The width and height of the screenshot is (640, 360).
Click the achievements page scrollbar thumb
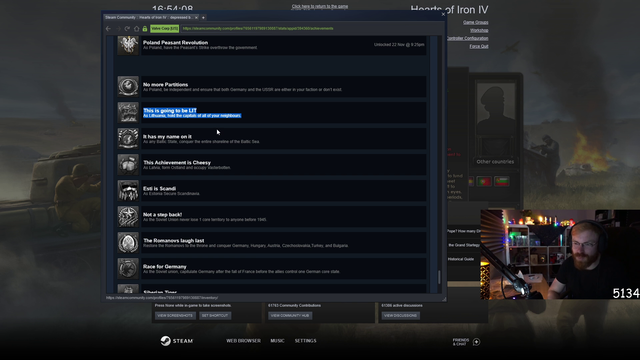click(x=439, y=277)
